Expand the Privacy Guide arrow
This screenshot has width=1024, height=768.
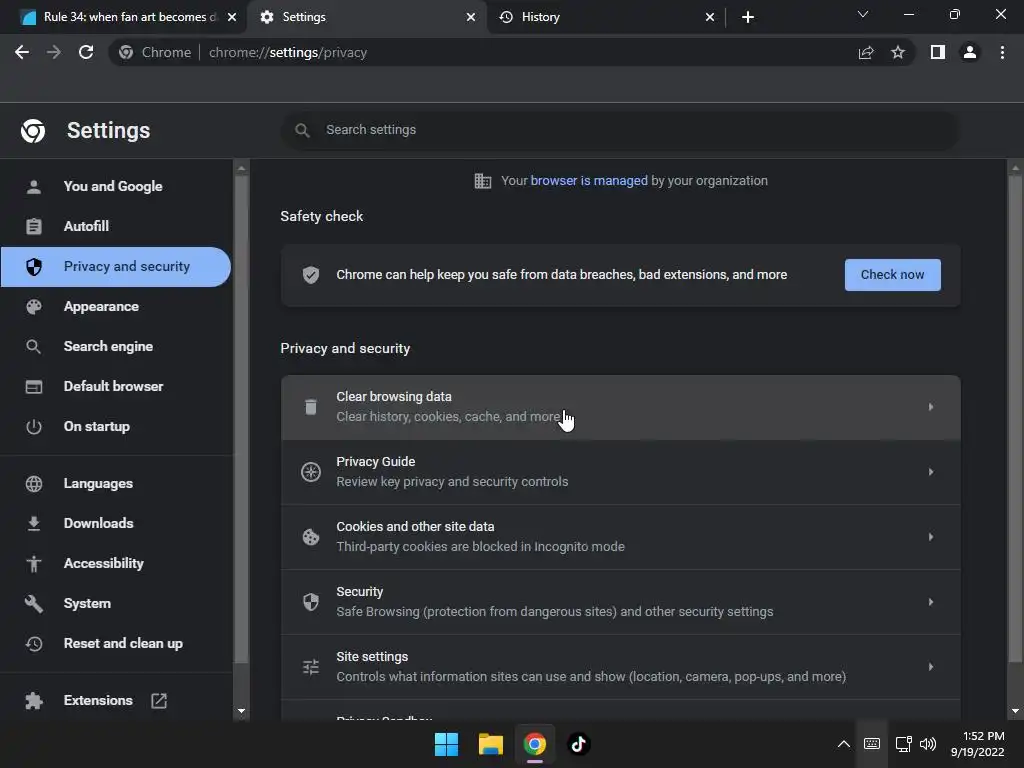point(931,472)
